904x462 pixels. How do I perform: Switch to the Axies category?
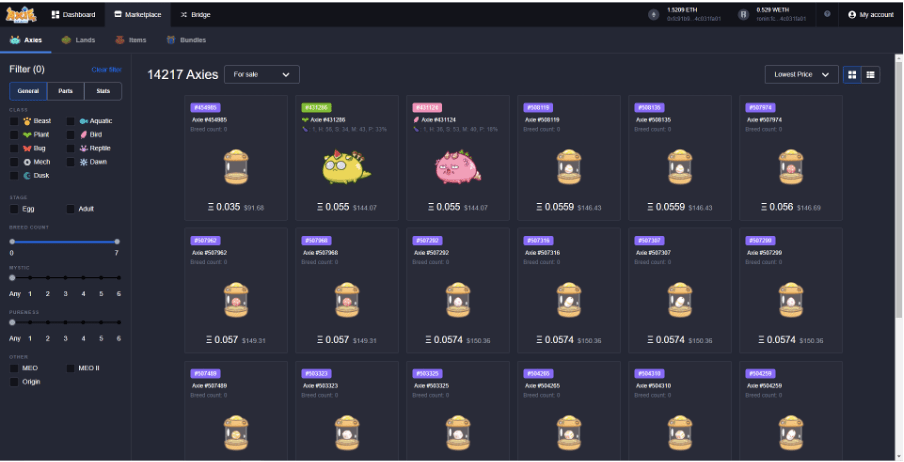(26, 40)
